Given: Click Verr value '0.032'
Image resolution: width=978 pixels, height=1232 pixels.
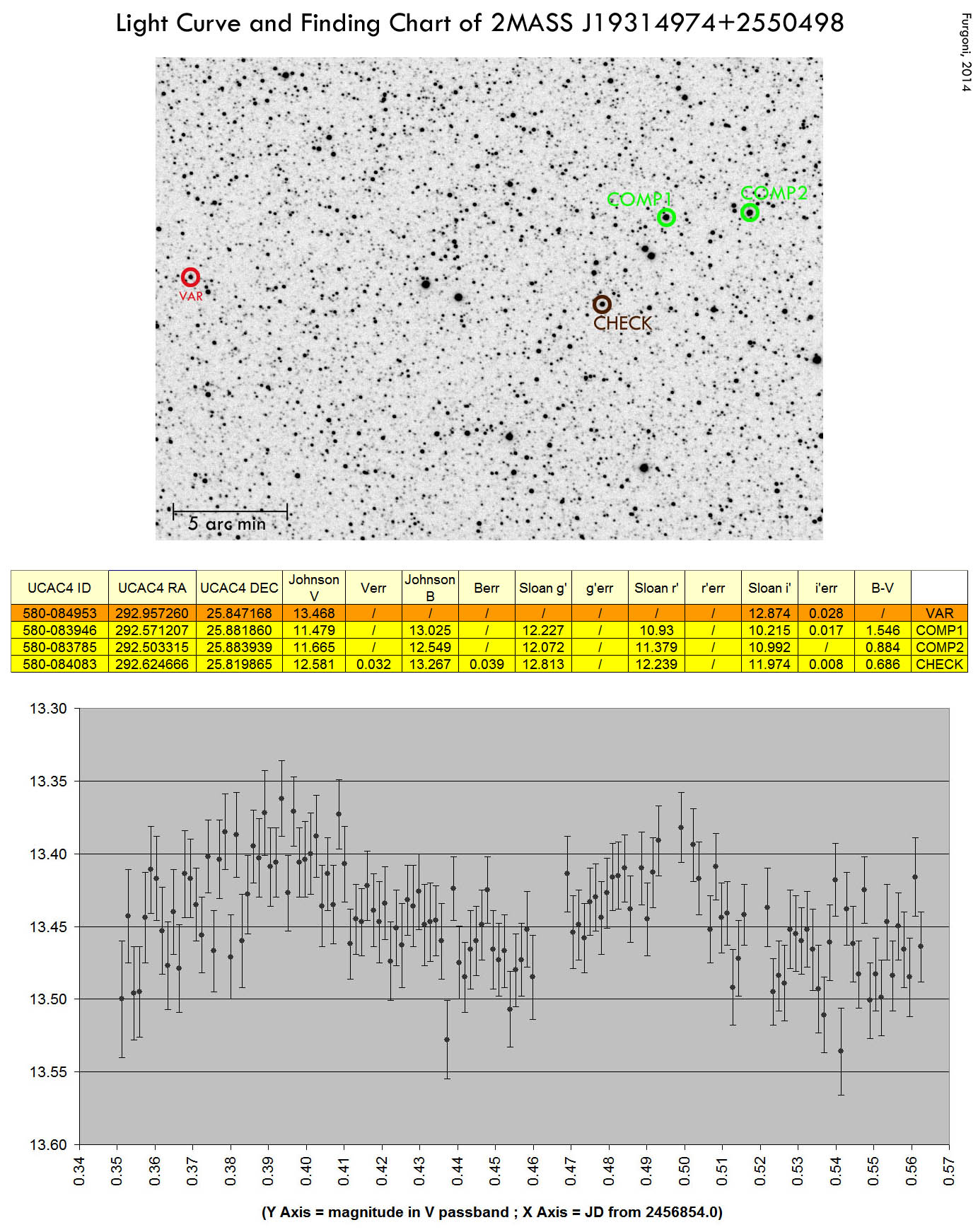Looking at the screenshot, I should [373, 664].
